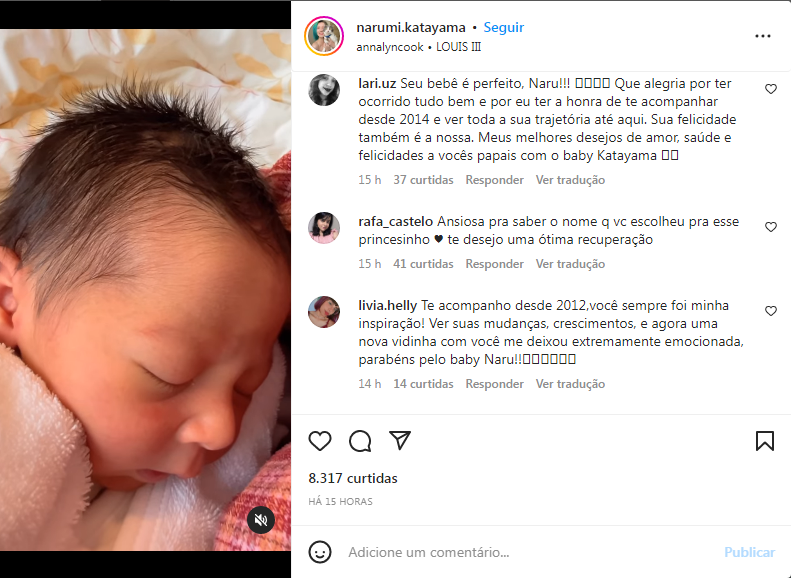Viewport: 791px width, 578px height.
Task: Open comments via speech bubble icon
Action: click(360, 441)
